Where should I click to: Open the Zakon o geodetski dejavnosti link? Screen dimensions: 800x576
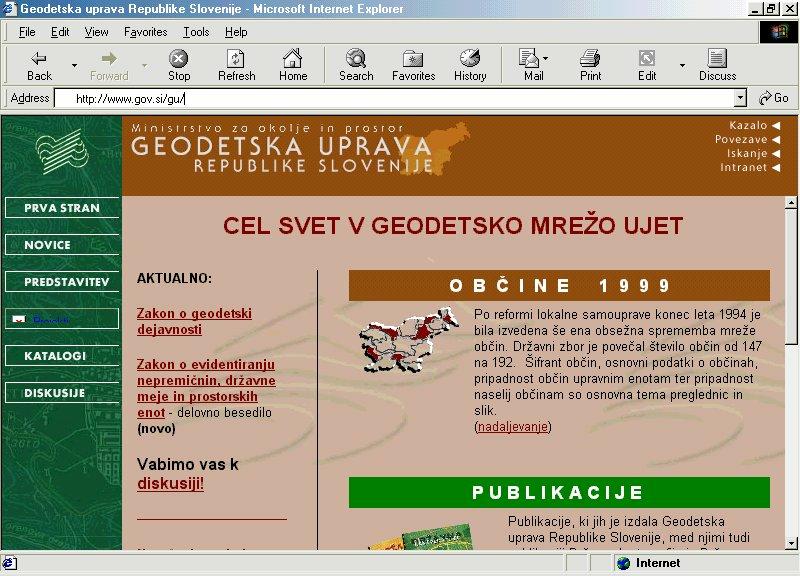tap(194, 321)
